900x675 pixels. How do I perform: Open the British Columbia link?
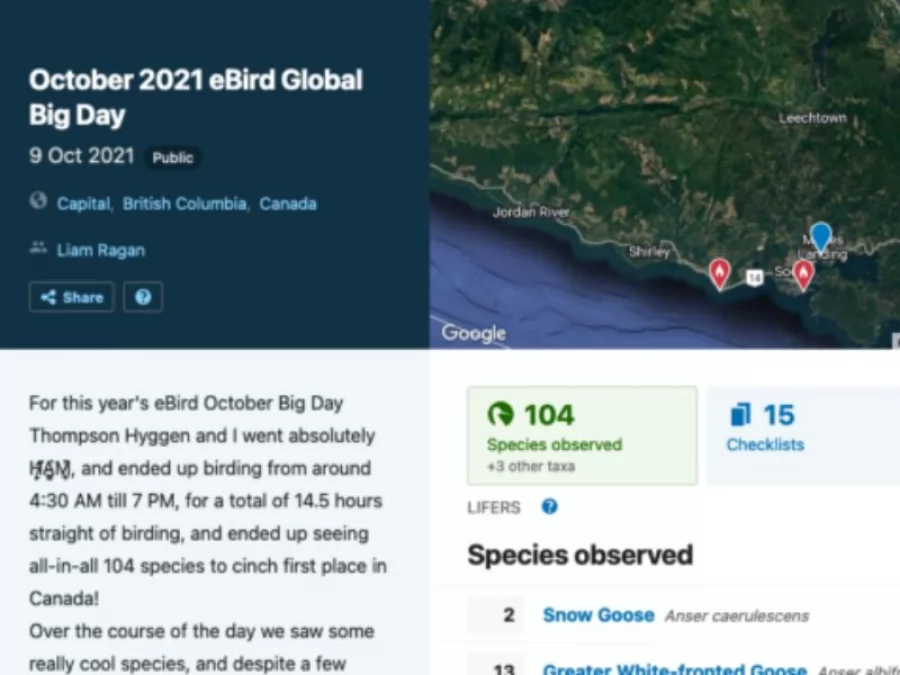185,203
